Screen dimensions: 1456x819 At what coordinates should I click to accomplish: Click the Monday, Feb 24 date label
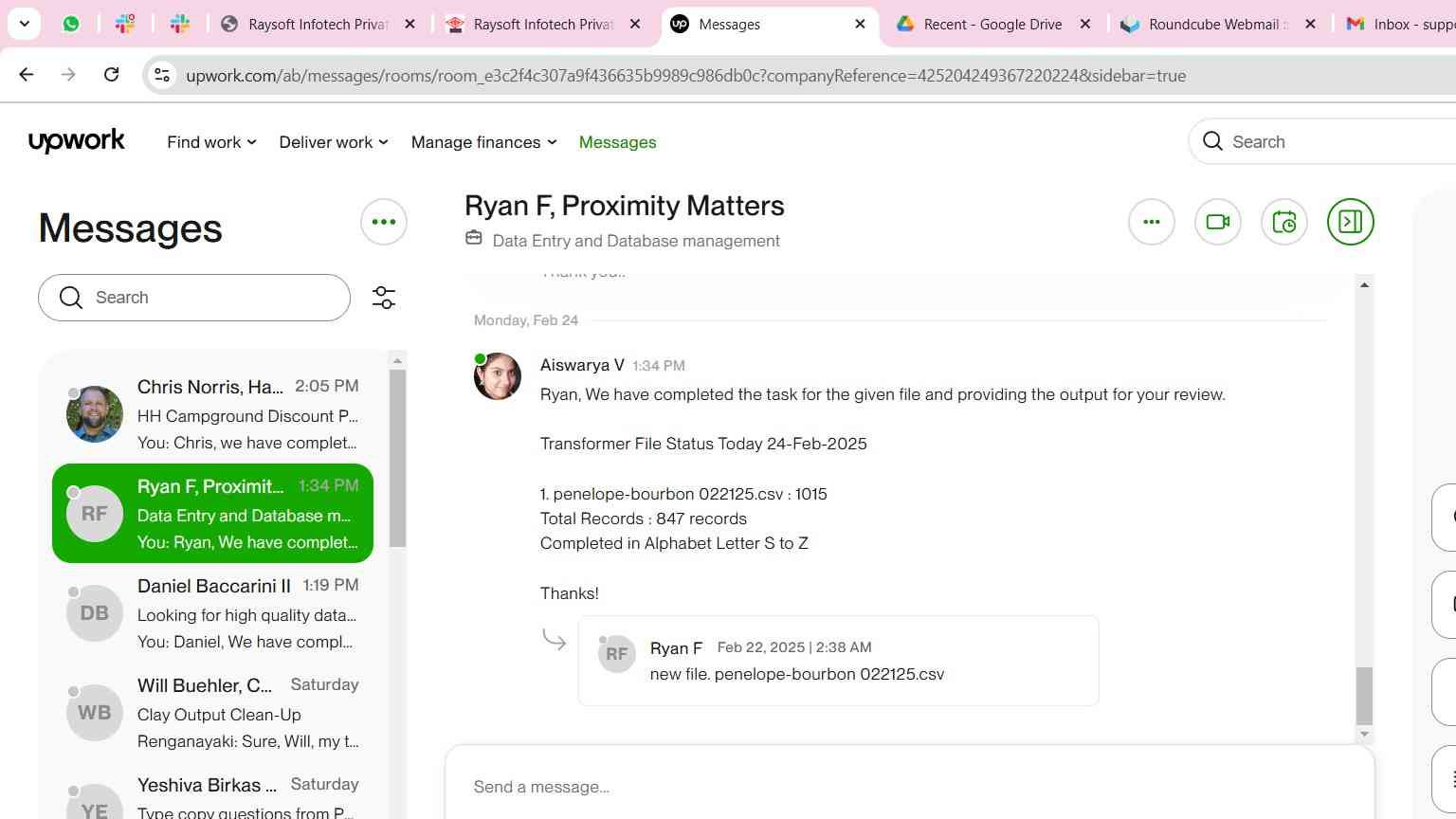pyautogui.click(x=526, y=320)
